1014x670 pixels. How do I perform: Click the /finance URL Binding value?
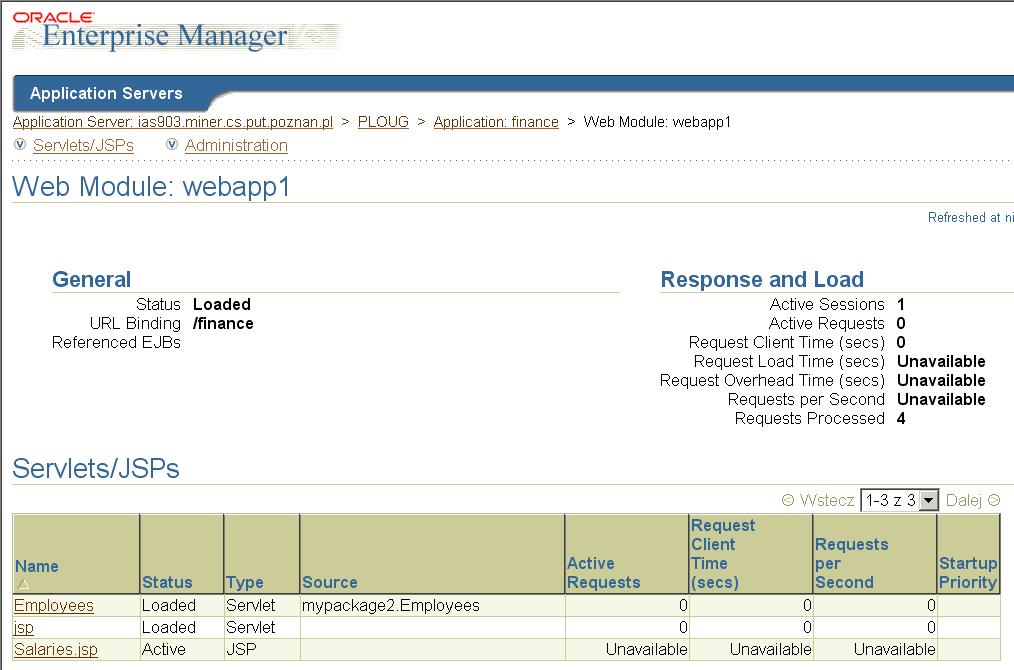[223, 323]
